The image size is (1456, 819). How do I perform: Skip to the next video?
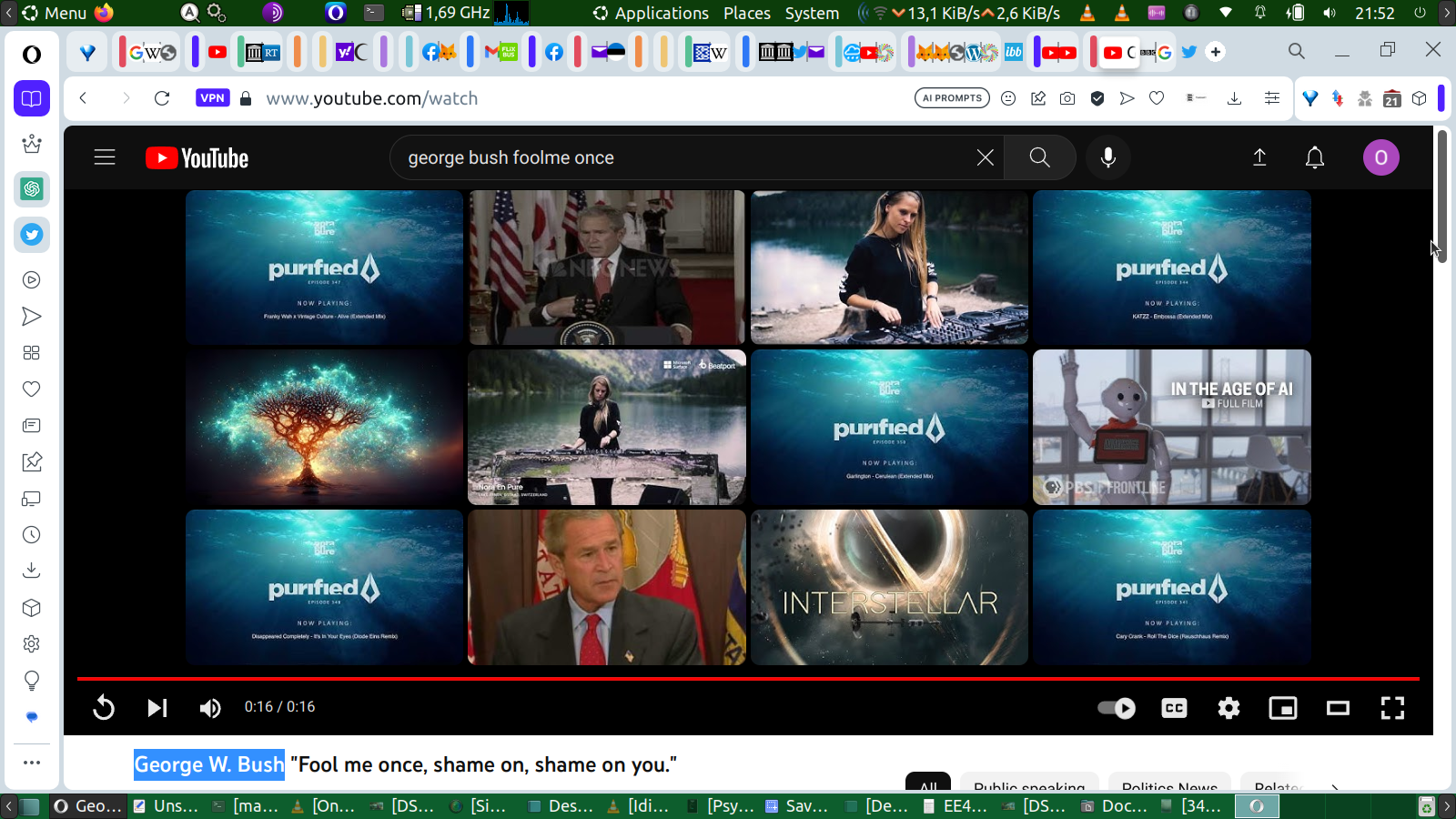tap(157, 707)
